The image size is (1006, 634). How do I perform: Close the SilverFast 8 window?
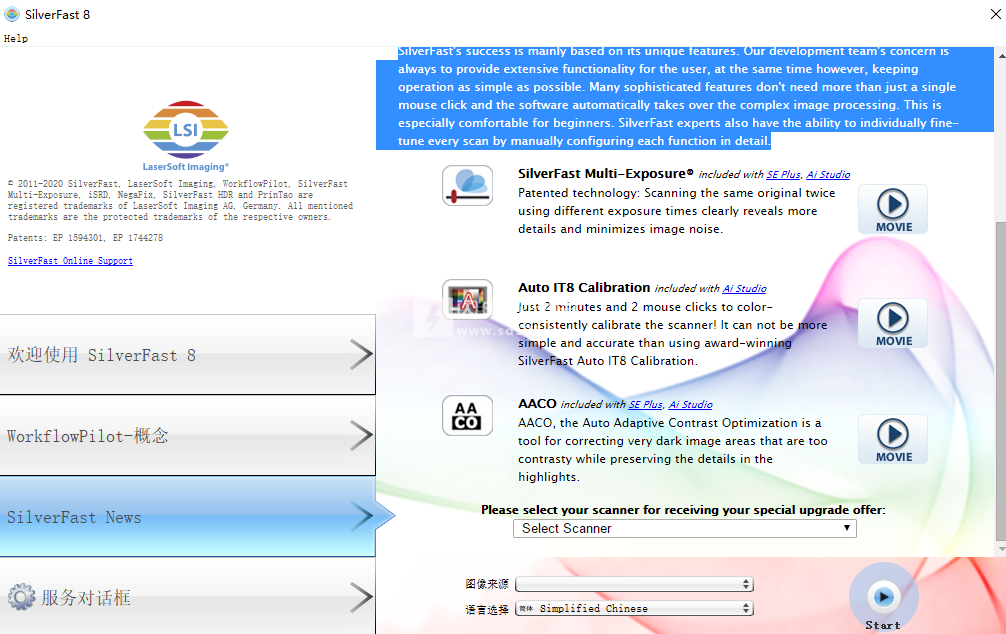point(995,14)
